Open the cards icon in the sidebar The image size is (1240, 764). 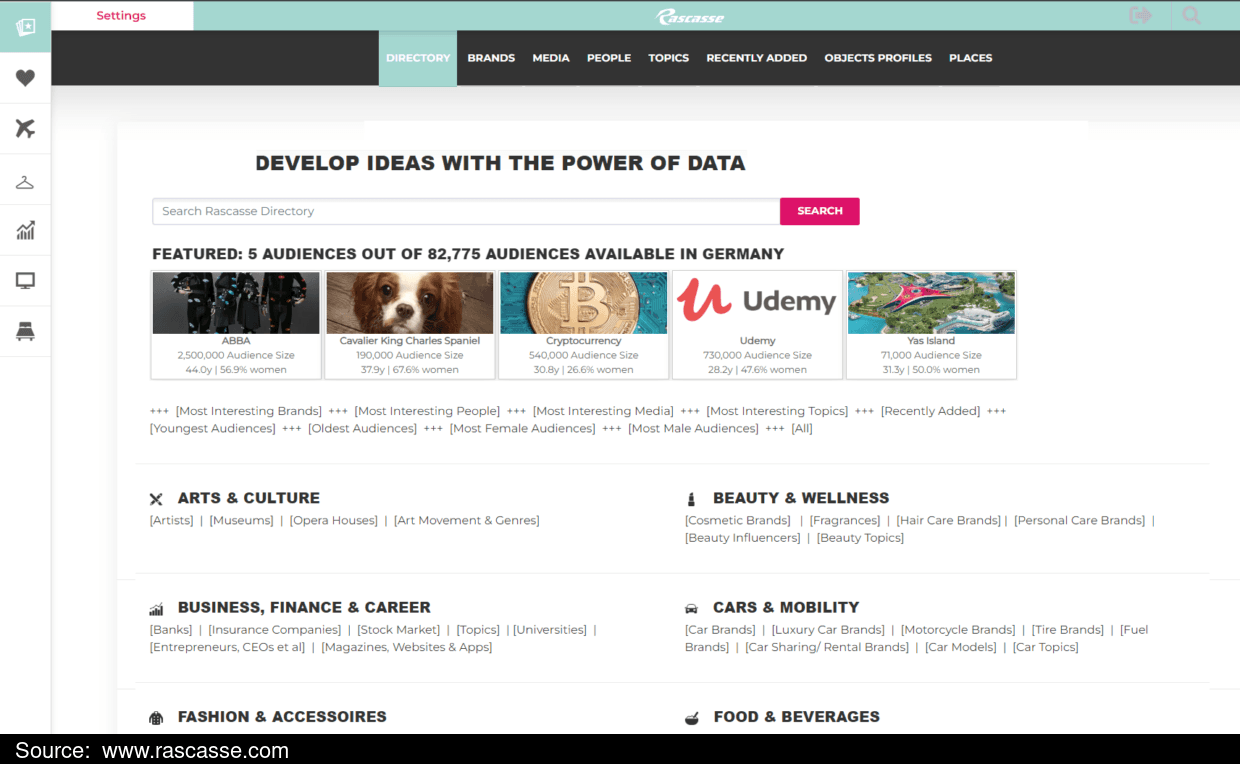click(25, 27)
